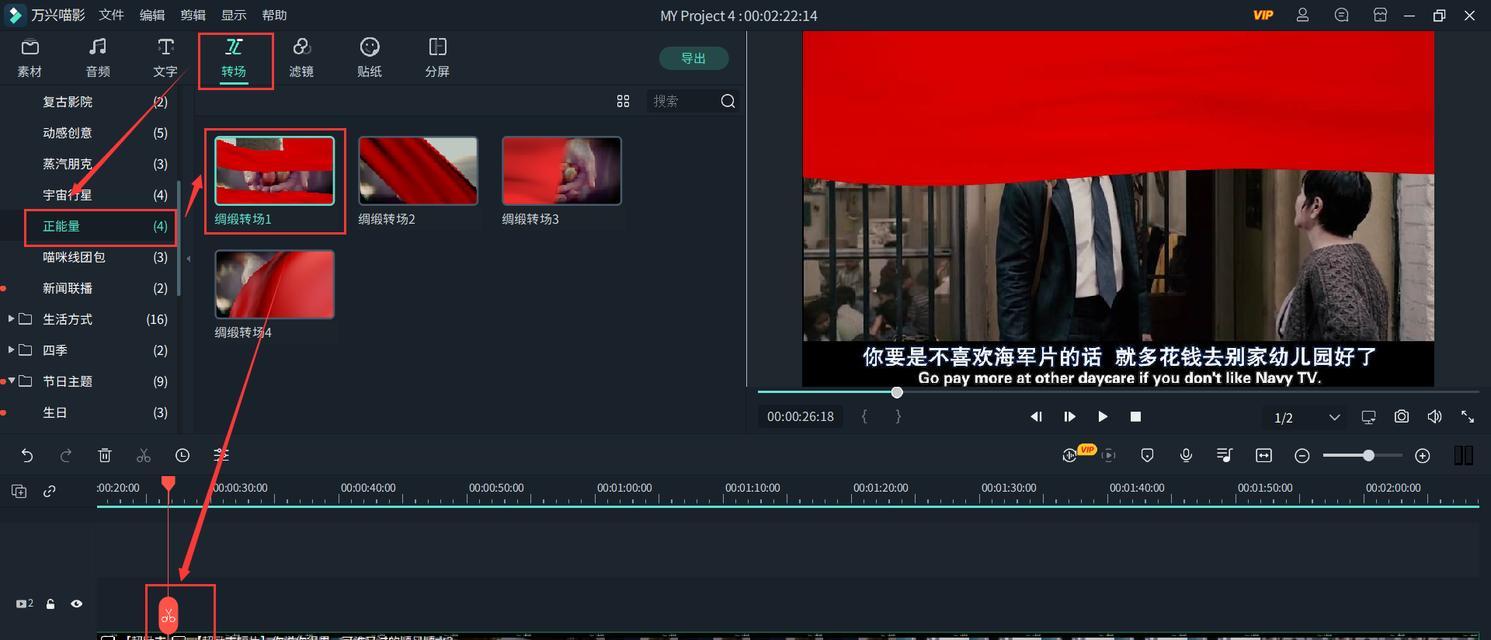The height and width of the screenshot is (640, 1491).
Task: Click the VIP badge in title bar
Action: click(1263, 15)
